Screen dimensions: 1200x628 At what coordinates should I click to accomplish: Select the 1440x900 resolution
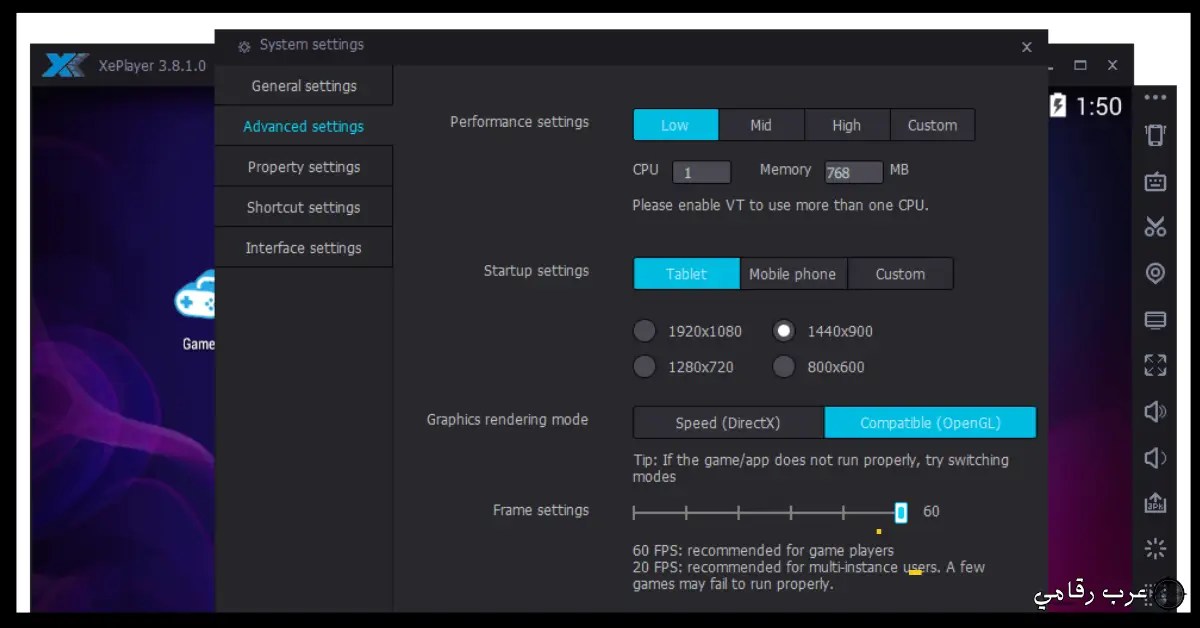(x=784, y=331)
